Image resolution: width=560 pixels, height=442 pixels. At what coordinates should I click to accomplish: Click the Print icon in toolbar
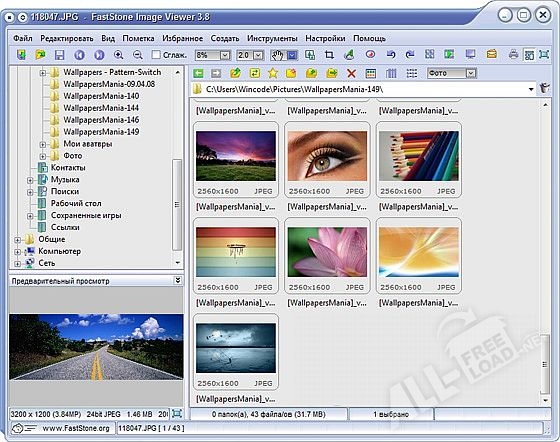coord(513,55)
